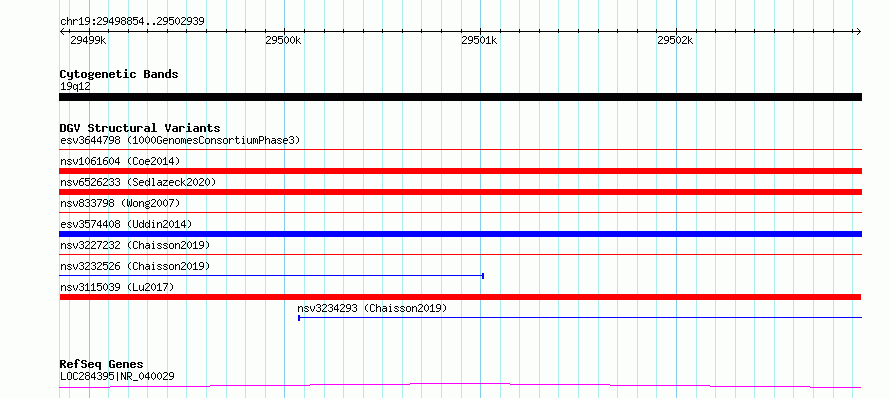Viewport: 890px width, 398px height.
Task: Click the 29500k ruler position
Action: coord(283,40)
